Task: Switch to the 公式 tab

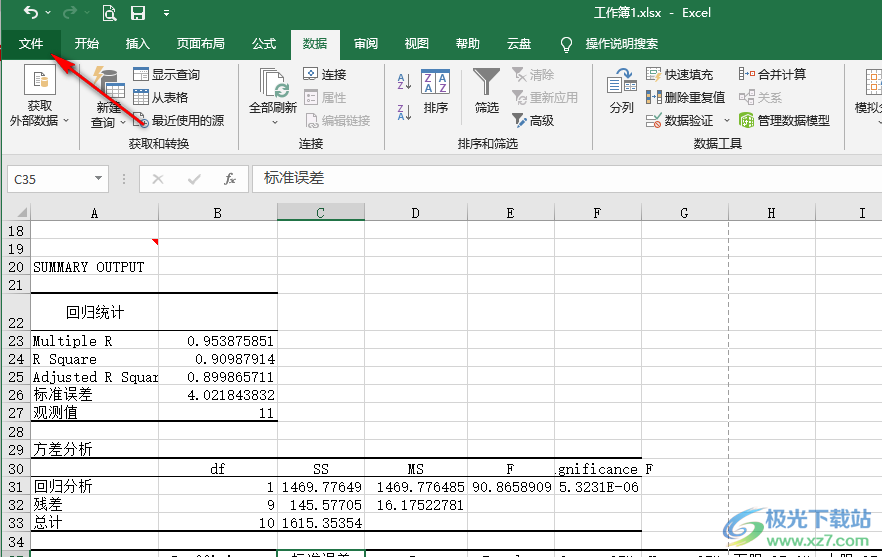Action: click(264, 44)
